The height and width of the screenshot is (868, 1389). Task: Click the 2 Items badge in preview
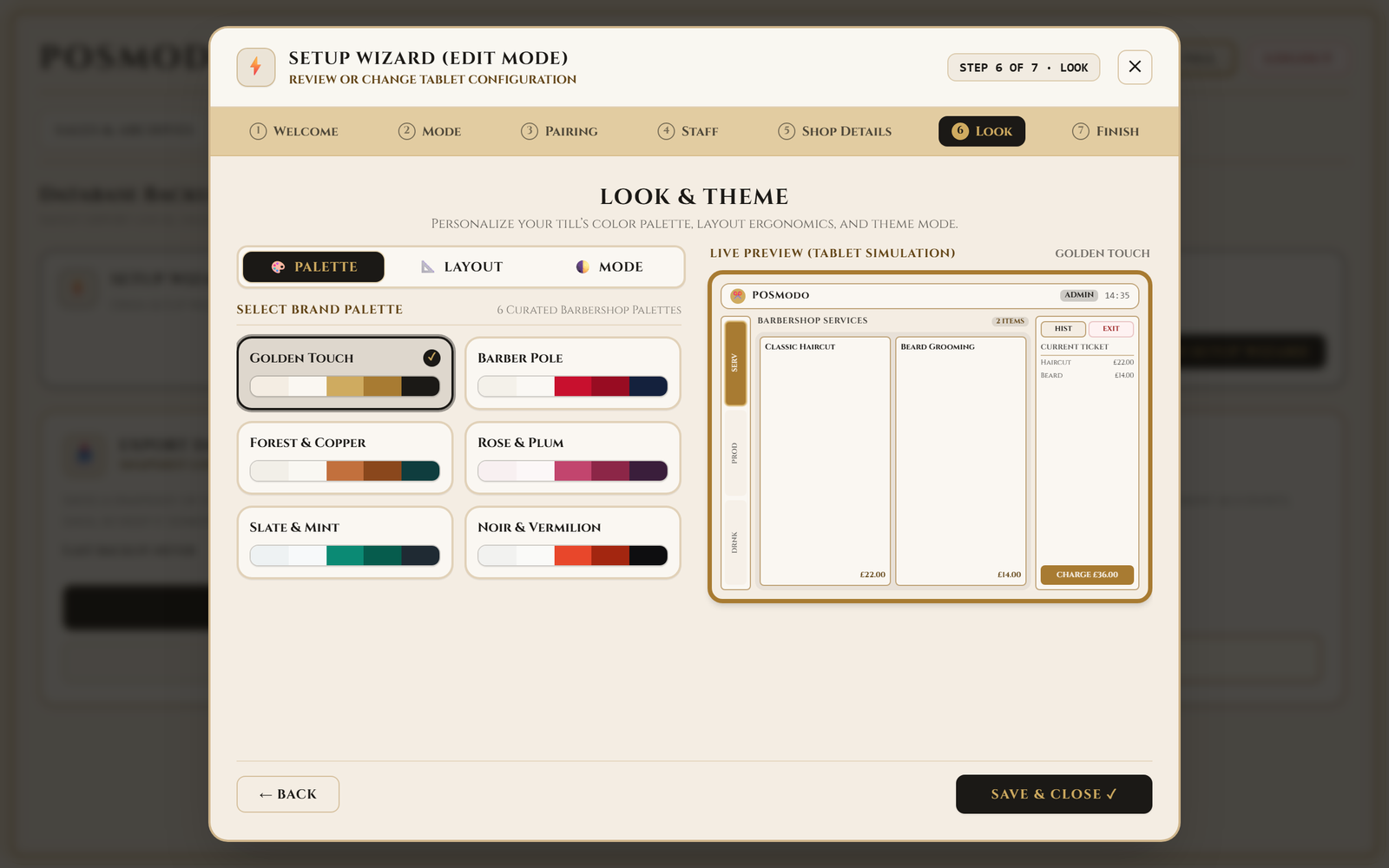pos(1010,321)
